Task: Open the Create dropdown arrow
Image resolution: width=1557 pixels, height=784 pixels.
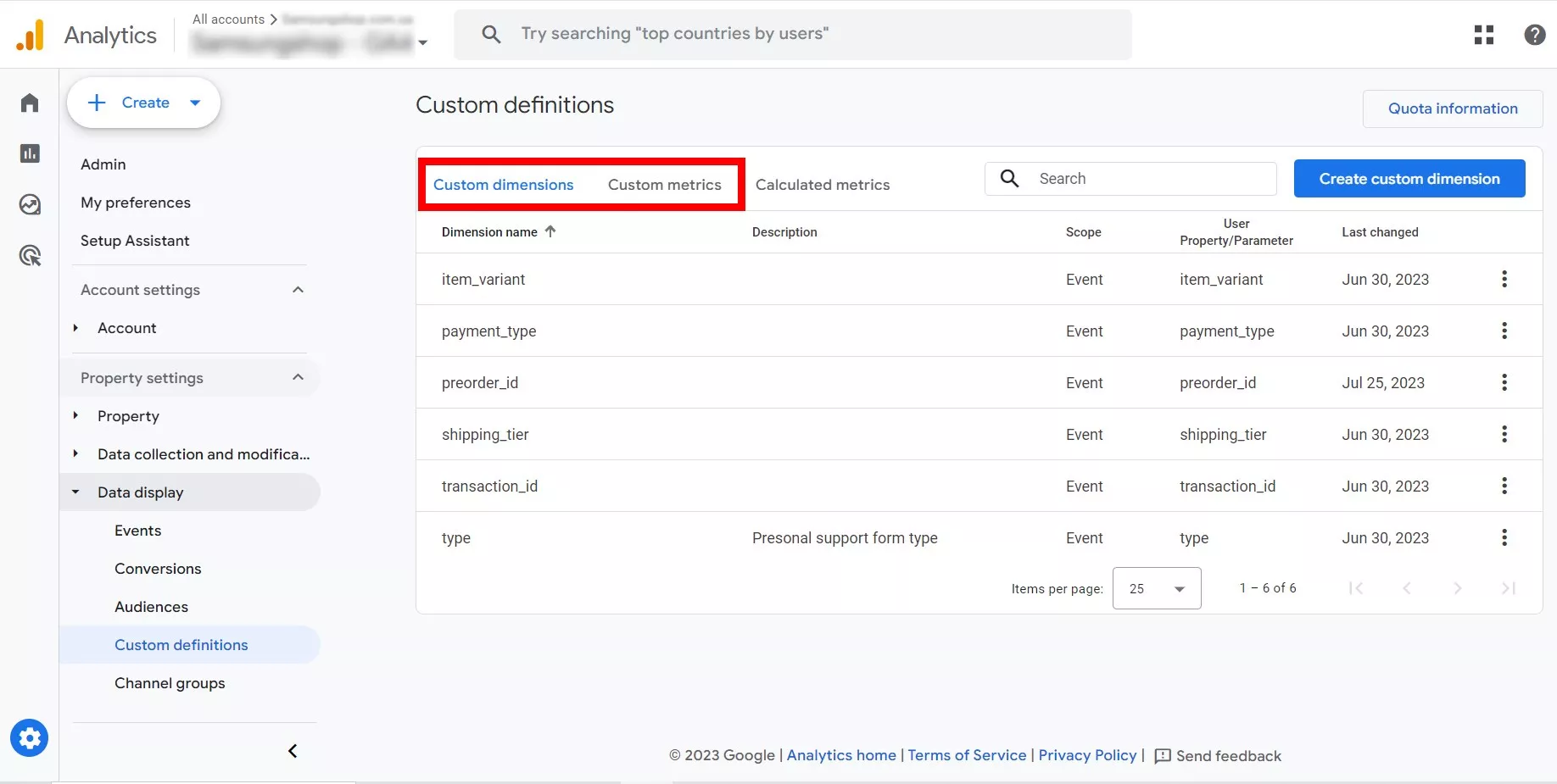Action: [x=195, y=103]
